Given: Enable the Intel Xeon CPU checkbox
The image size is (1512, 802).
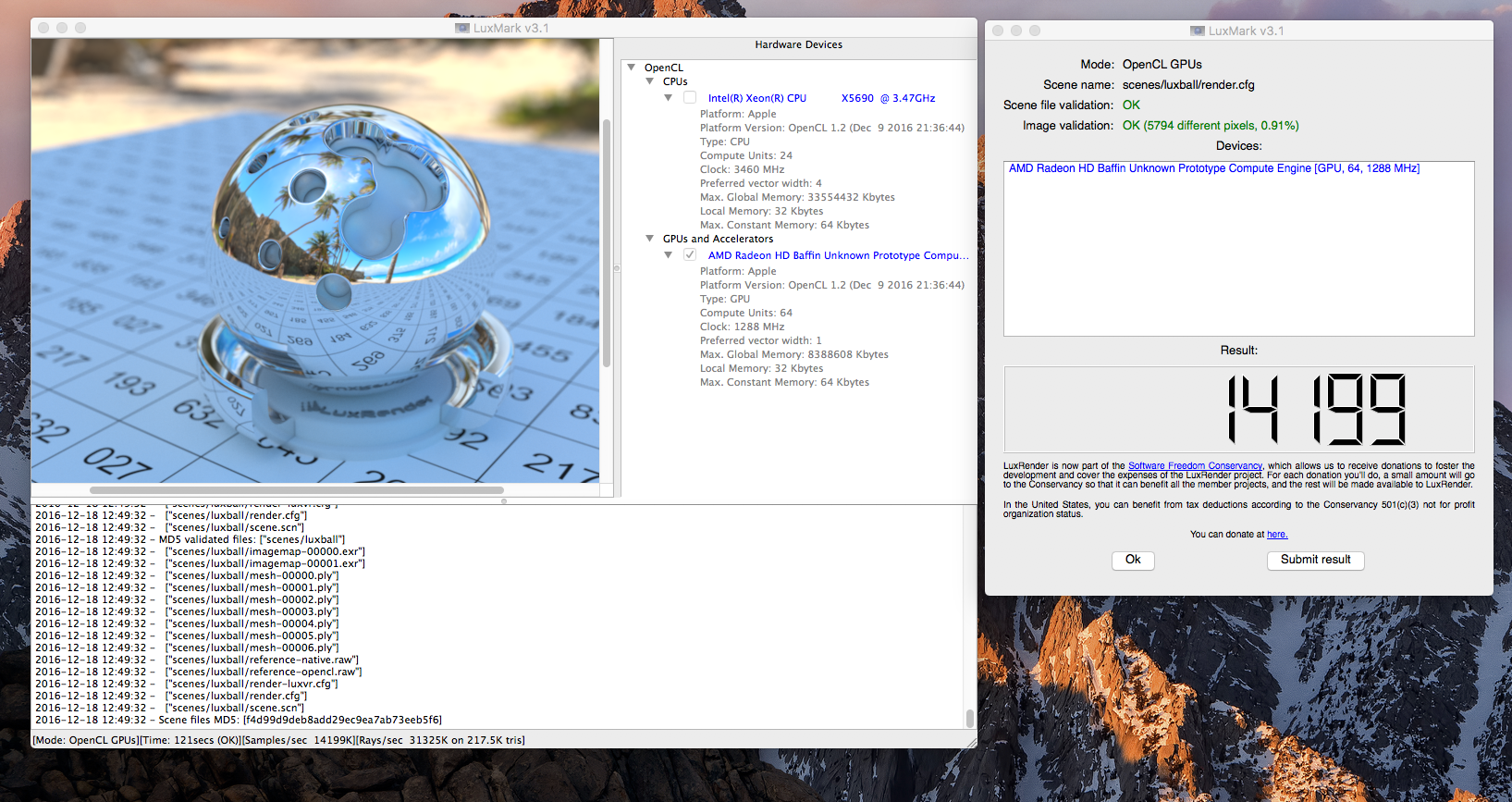Looking at the screenshot, I should (x=690, y=97).
